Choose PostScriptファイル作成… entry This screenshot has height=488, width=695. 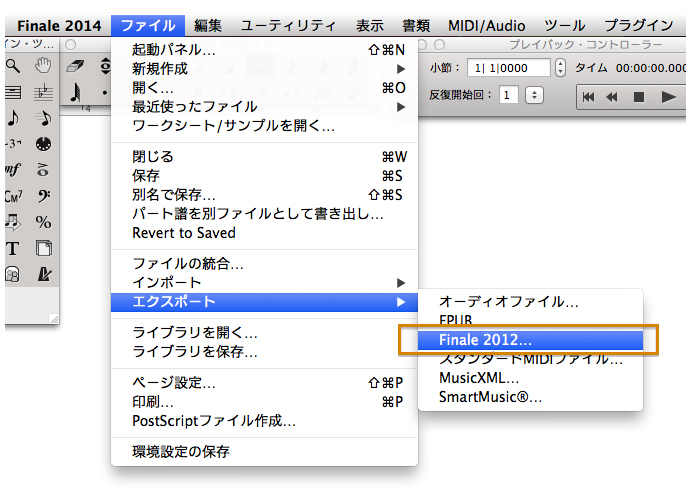click(x=265, y=421)
